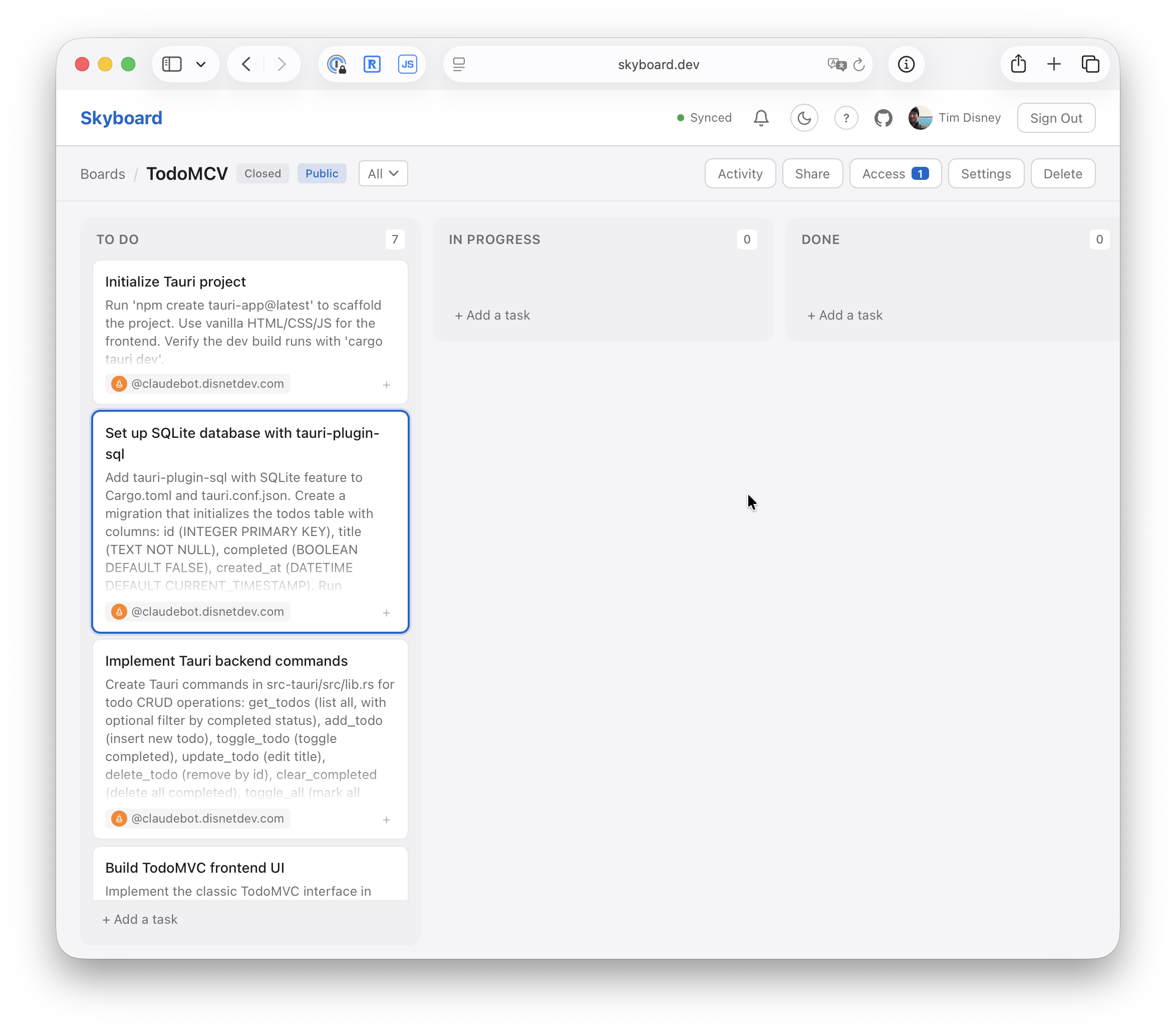Toggle the Safari sidebar

[x=172, y=64]
